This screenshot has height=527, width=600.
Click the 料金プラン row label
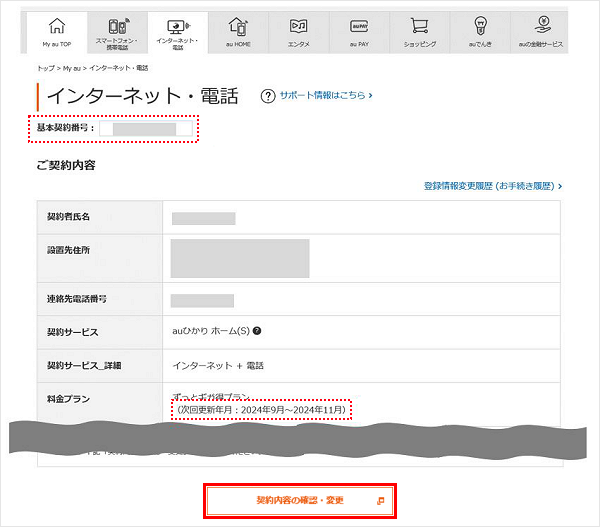pyautogui.click(x=68, y=399)
